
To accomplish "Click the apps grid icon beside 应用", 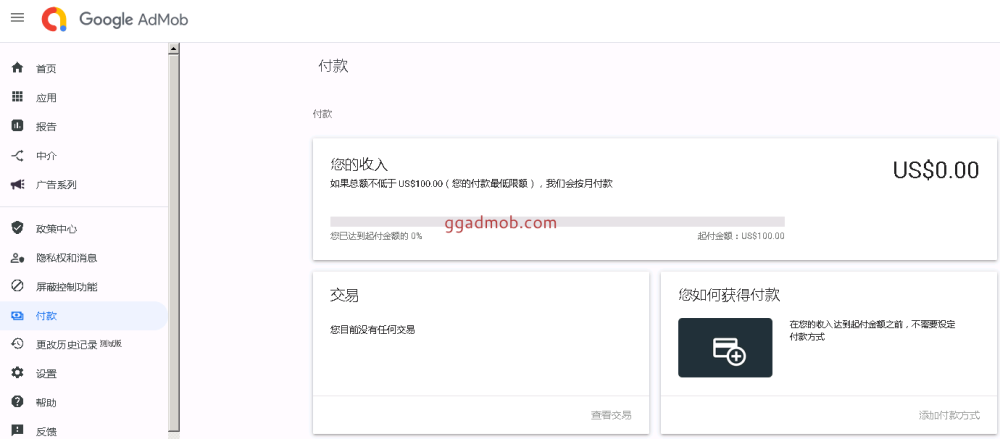I will pyautogui.click(x=18, y=97).
